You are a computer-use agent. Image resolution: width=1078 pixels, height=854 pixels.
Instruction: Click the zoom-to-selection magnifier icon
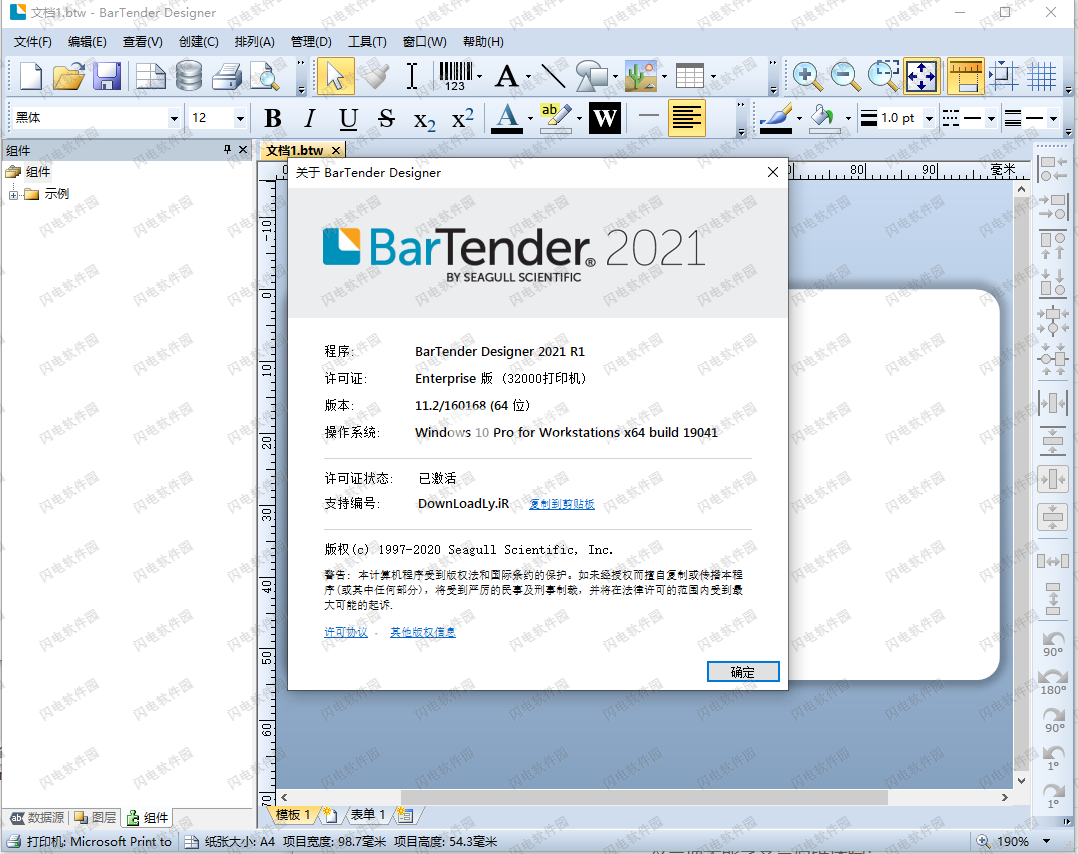click(x=883, y=76)
